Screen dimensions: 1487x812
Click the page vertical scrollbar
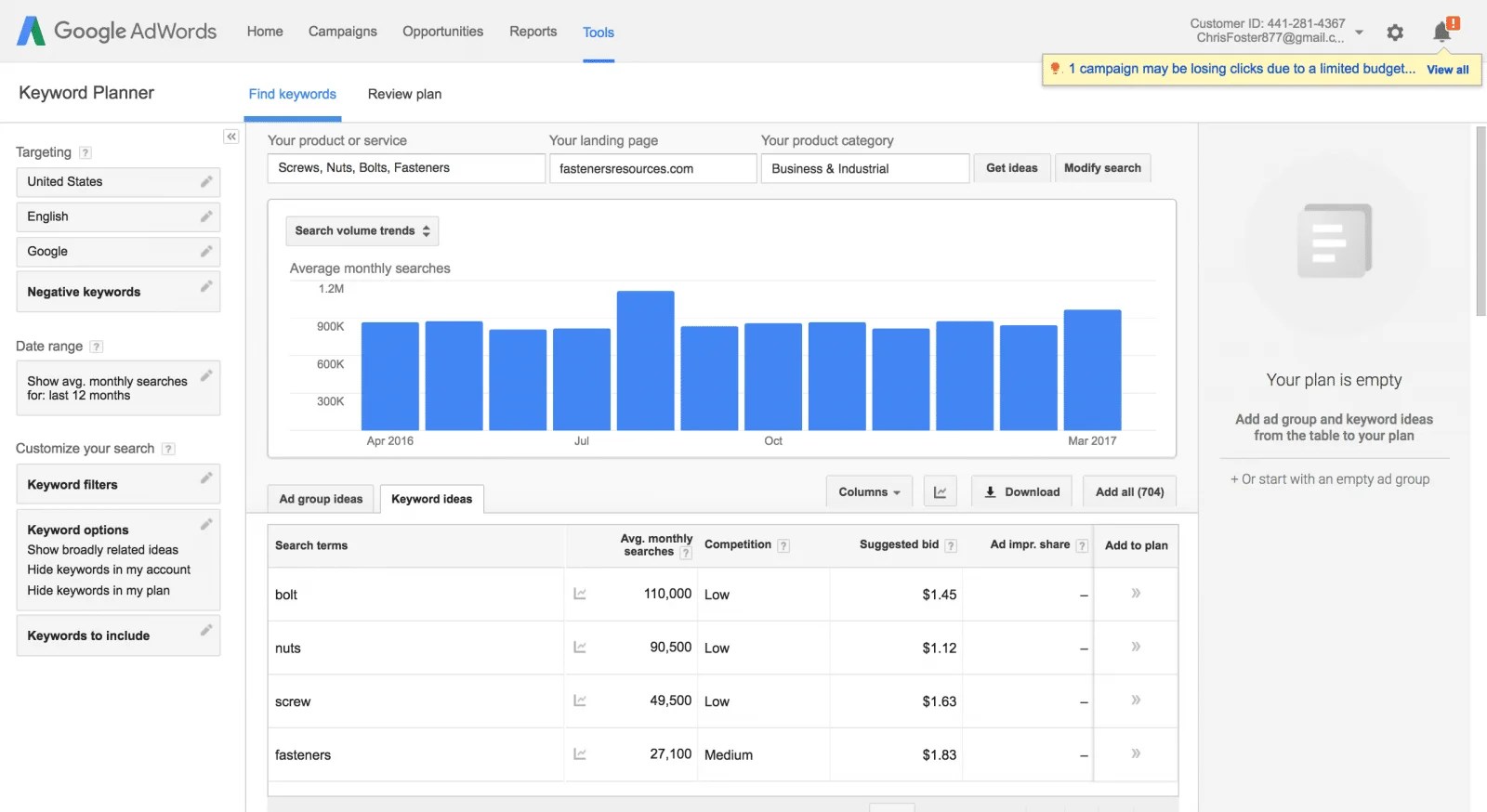[1480, 221]
